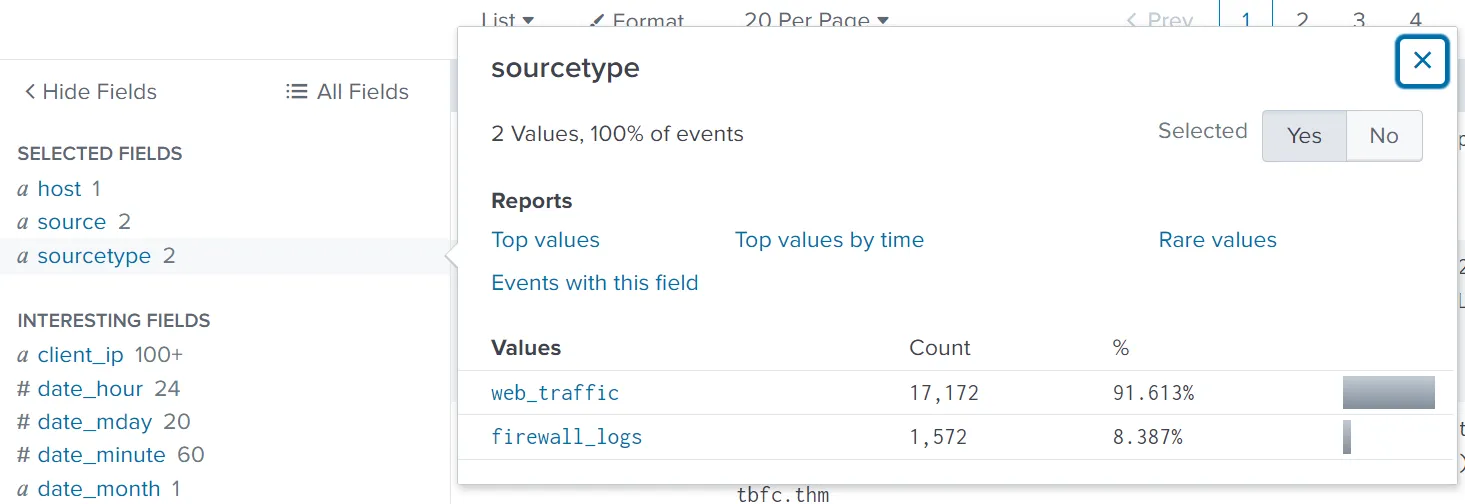This screenshot has width=1465, height=504.
Task: Open the 20 Per Page dropdown
Action: point(816,20)
